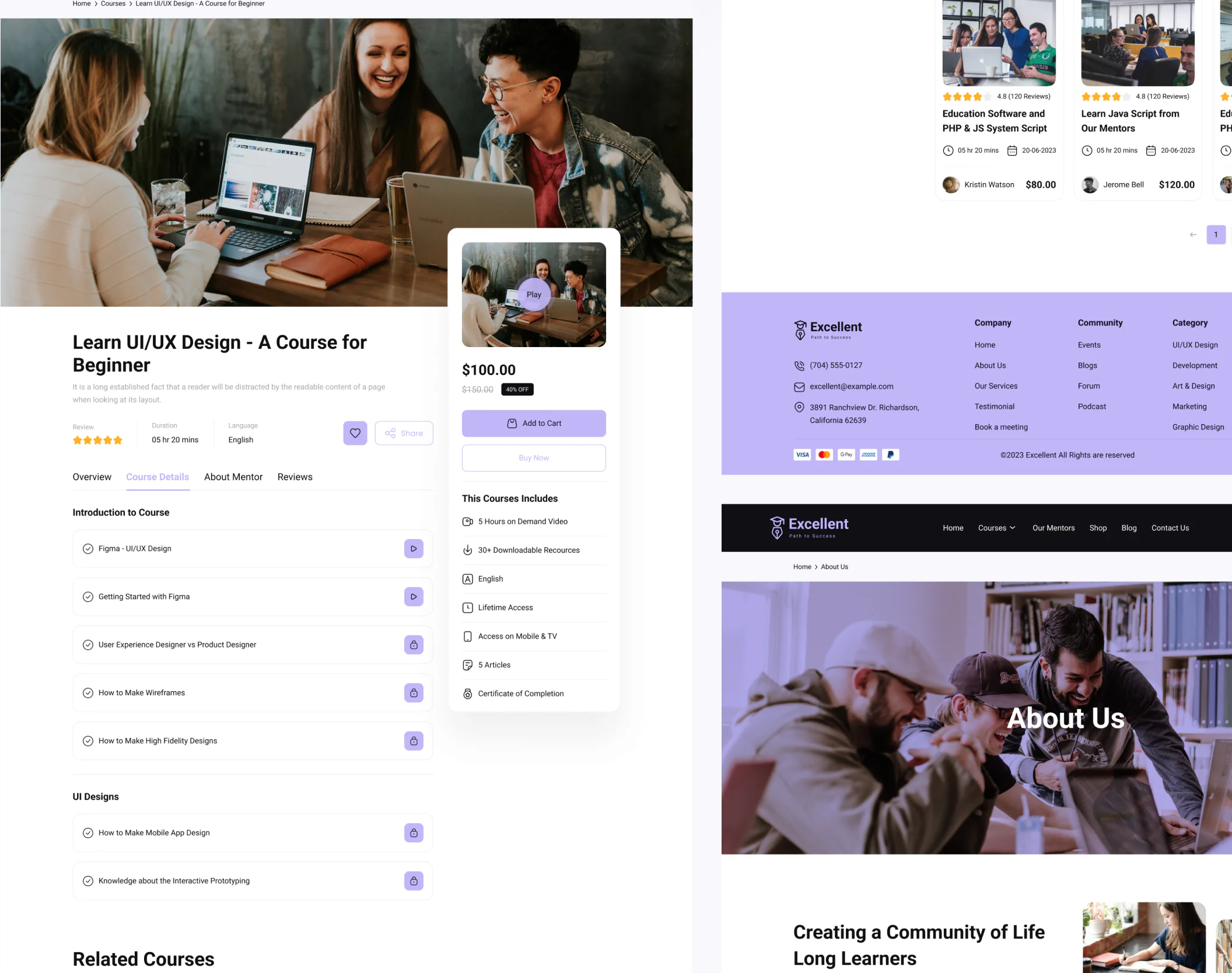Click Courses in the top breadcrumb
1232x973 pixels.
point(113,3)
